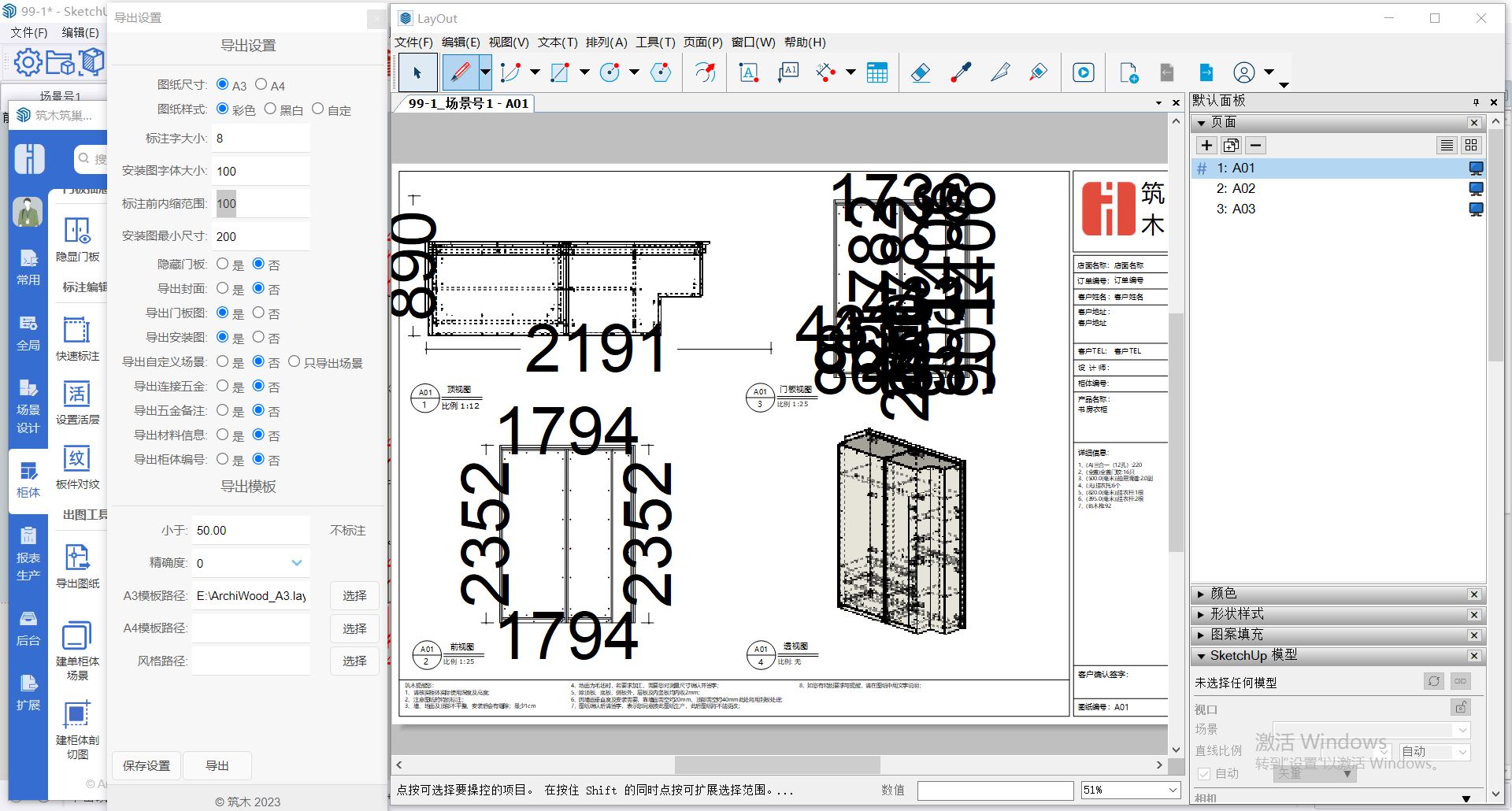1512x811 pixels.
Task: Open the 排列(A) menu
Action: pos(606,43)
